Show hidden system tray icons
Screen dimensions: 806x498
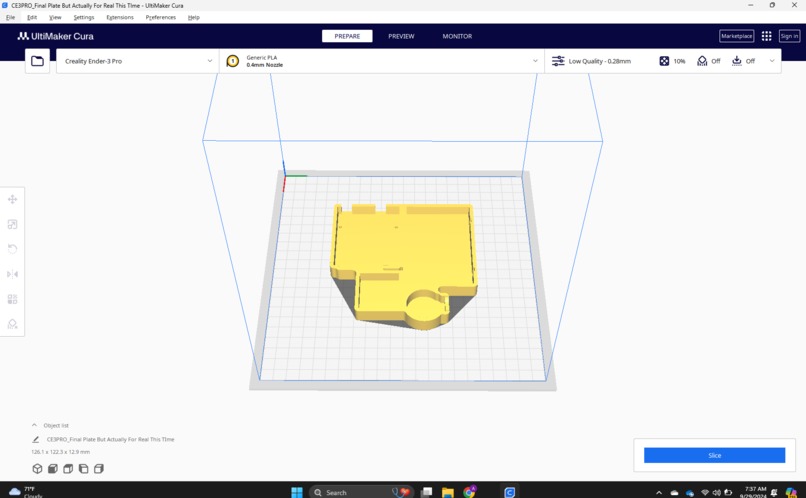click(x=659, y=492)
